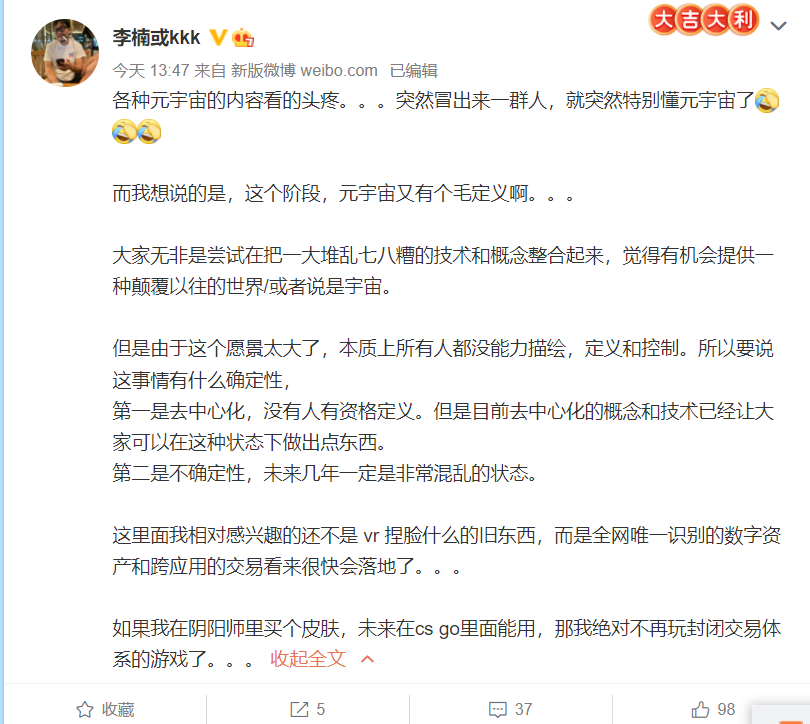This screenshot has width=810, height=724.
Task: Click the repost share icon
Action: (x=299, y=710)
